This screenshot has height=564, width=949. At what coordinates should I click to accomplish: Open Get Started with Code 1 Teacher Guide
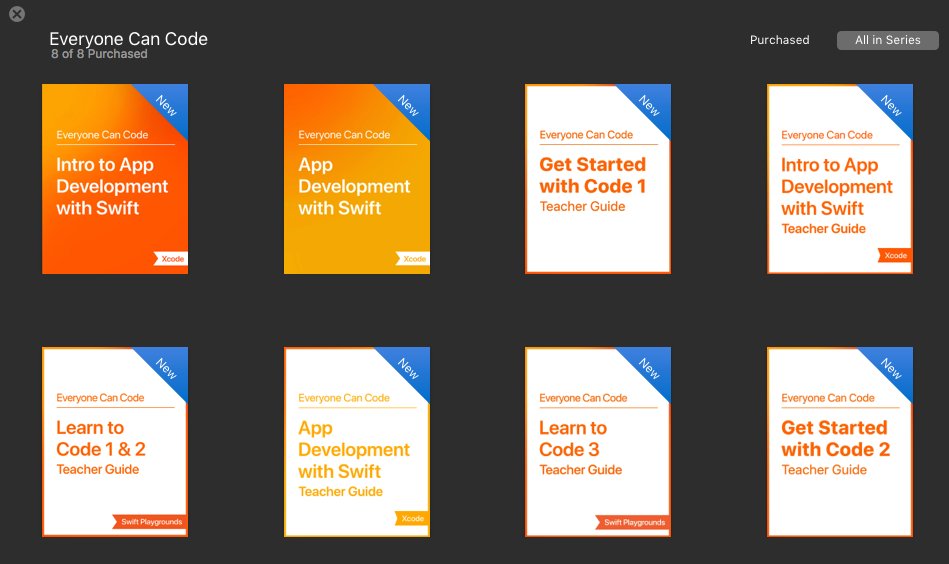click(x=598, y=179)
